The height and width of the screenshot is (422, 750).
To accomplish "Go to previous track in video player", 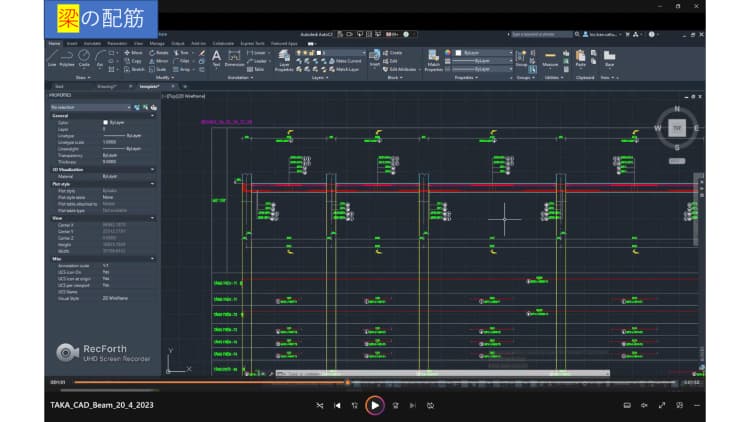I will 337,405.
